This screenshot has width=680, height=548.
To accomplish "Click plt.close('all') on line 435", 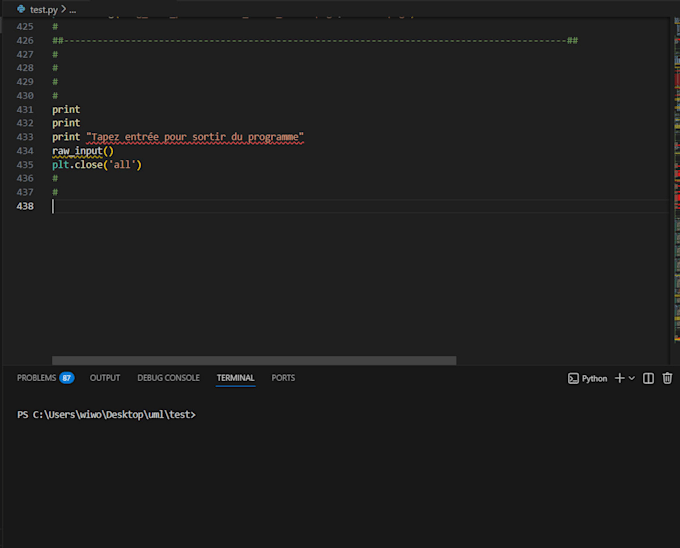I will point(97,165).
